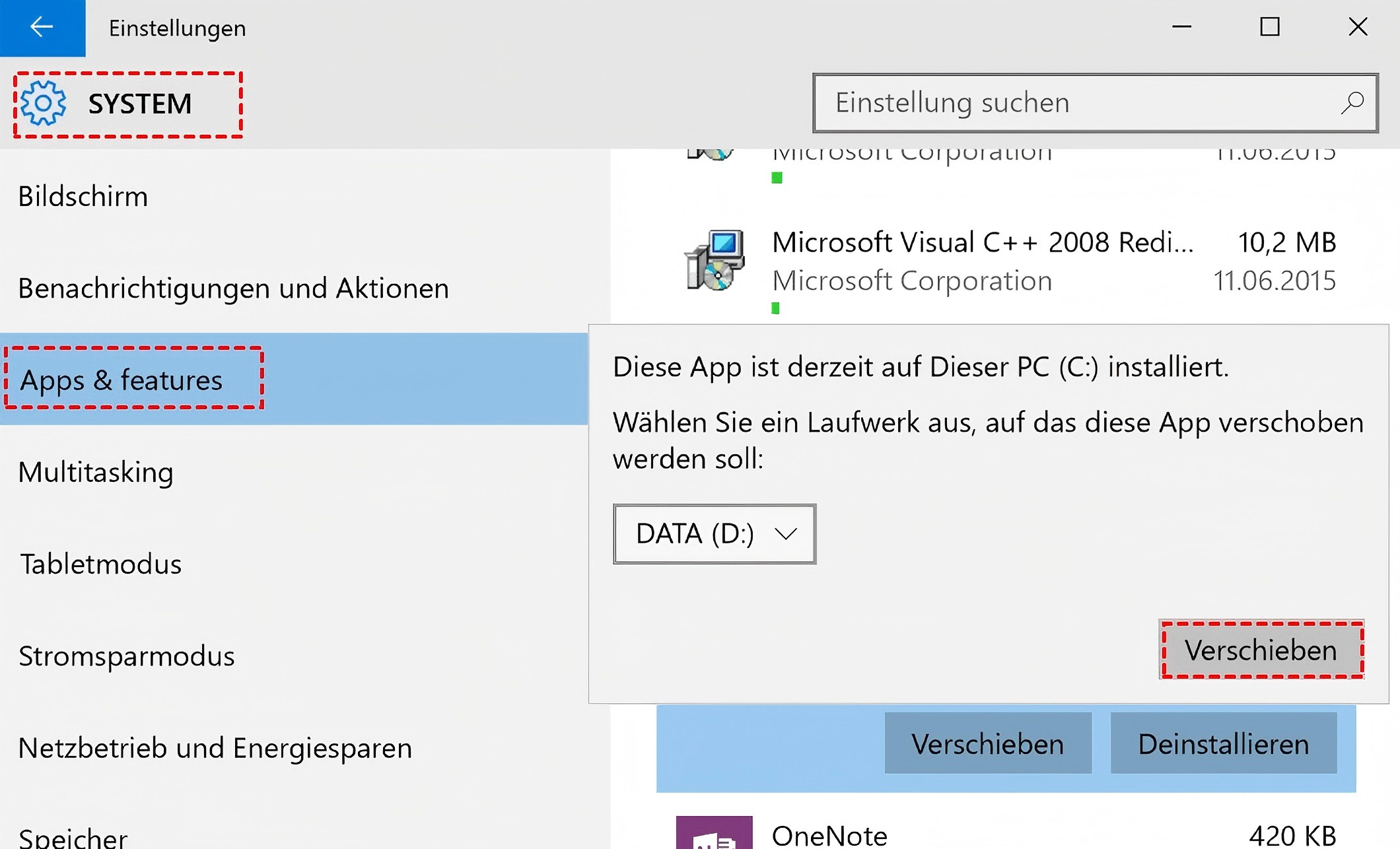Click the SYSTEM gear icon
Viewport: 1400px width, 849px height.
(x=43, y=104)
